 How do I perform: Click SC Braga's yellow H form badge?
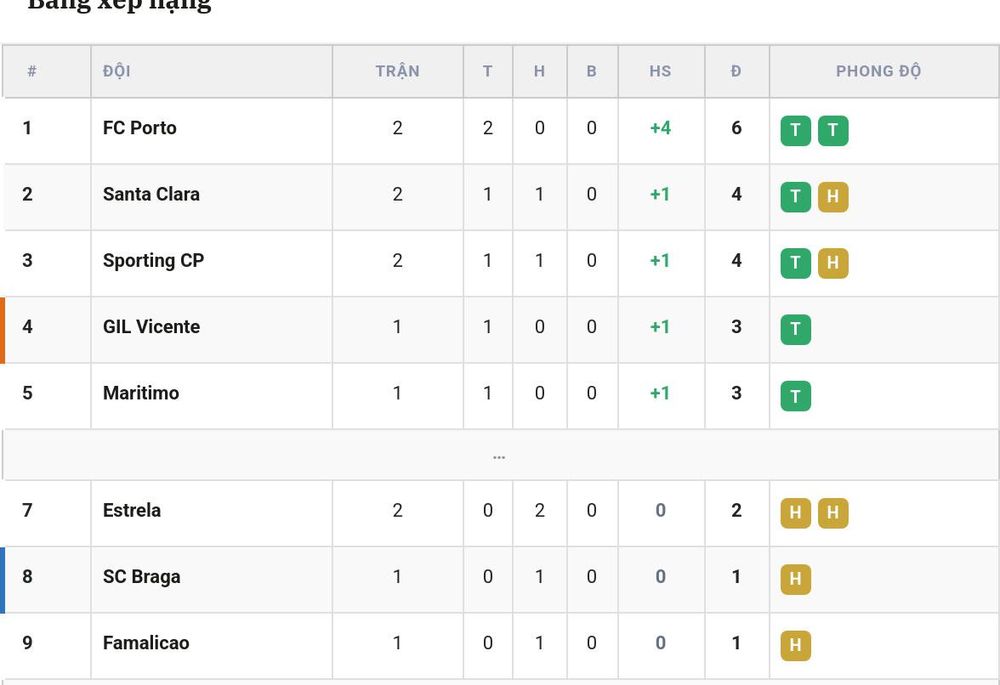point(795,579)
